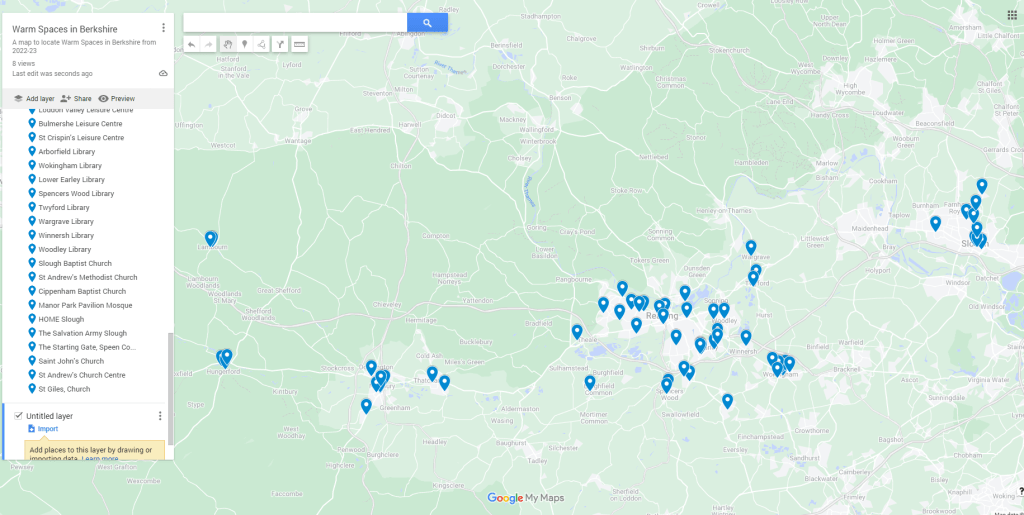This screenshot has height=515, width=1024.
Task: Open map title three-dot options menu
Action: click(x=163, y=28)
